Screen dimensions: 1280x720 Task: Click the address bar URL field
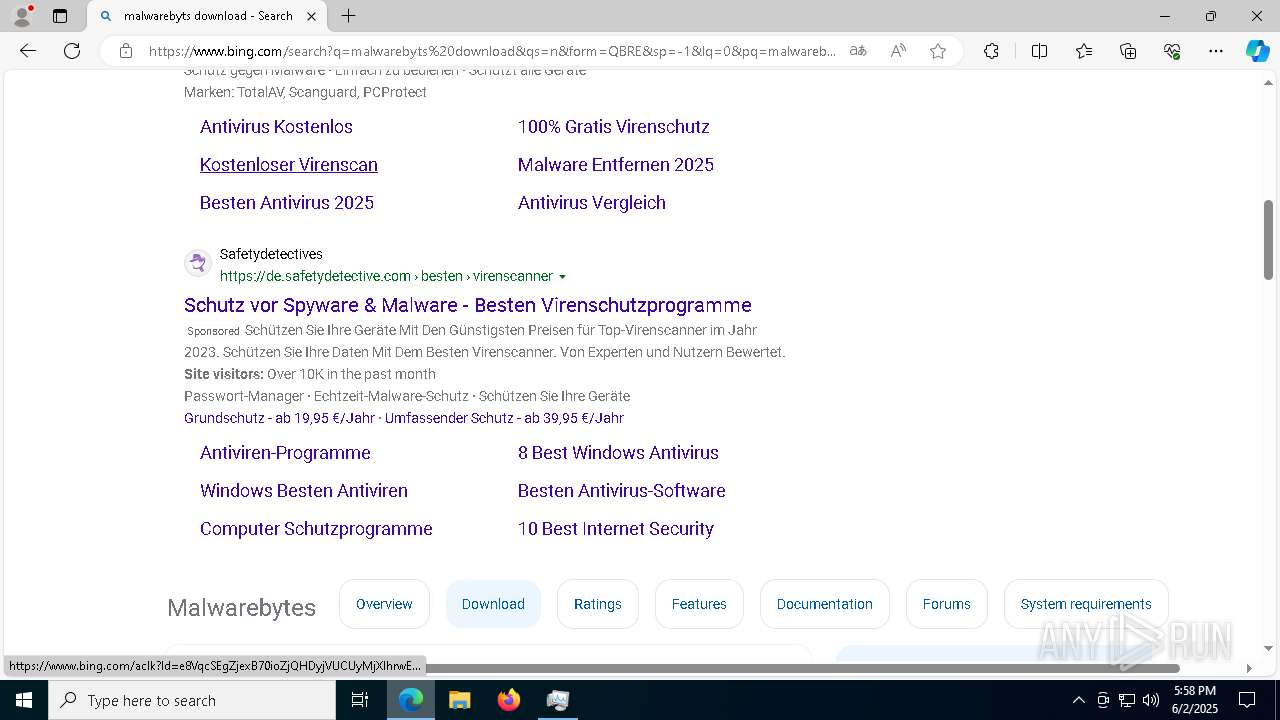[492, 51]
